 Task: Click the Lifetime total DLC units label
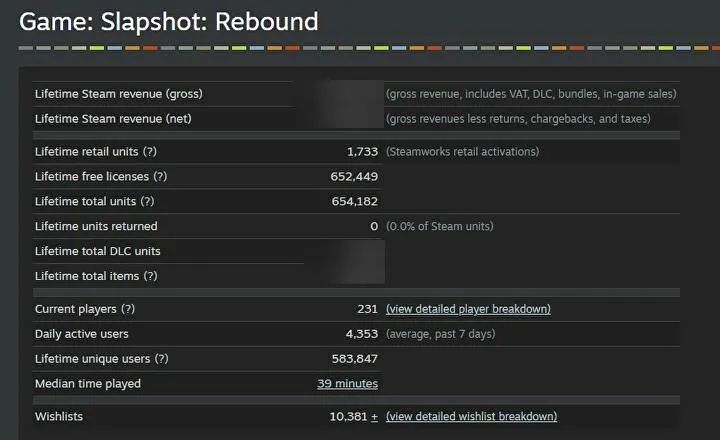click(98, 251)
